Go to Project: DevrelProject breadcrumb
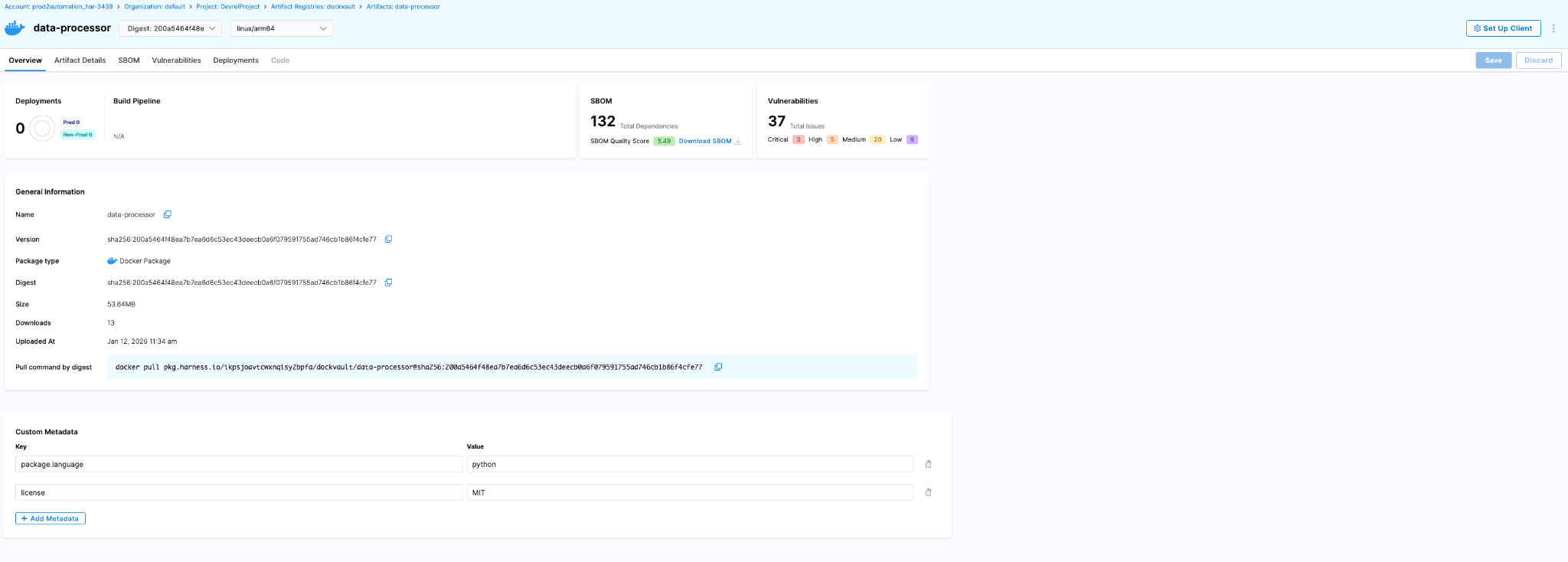 point(228,7)
